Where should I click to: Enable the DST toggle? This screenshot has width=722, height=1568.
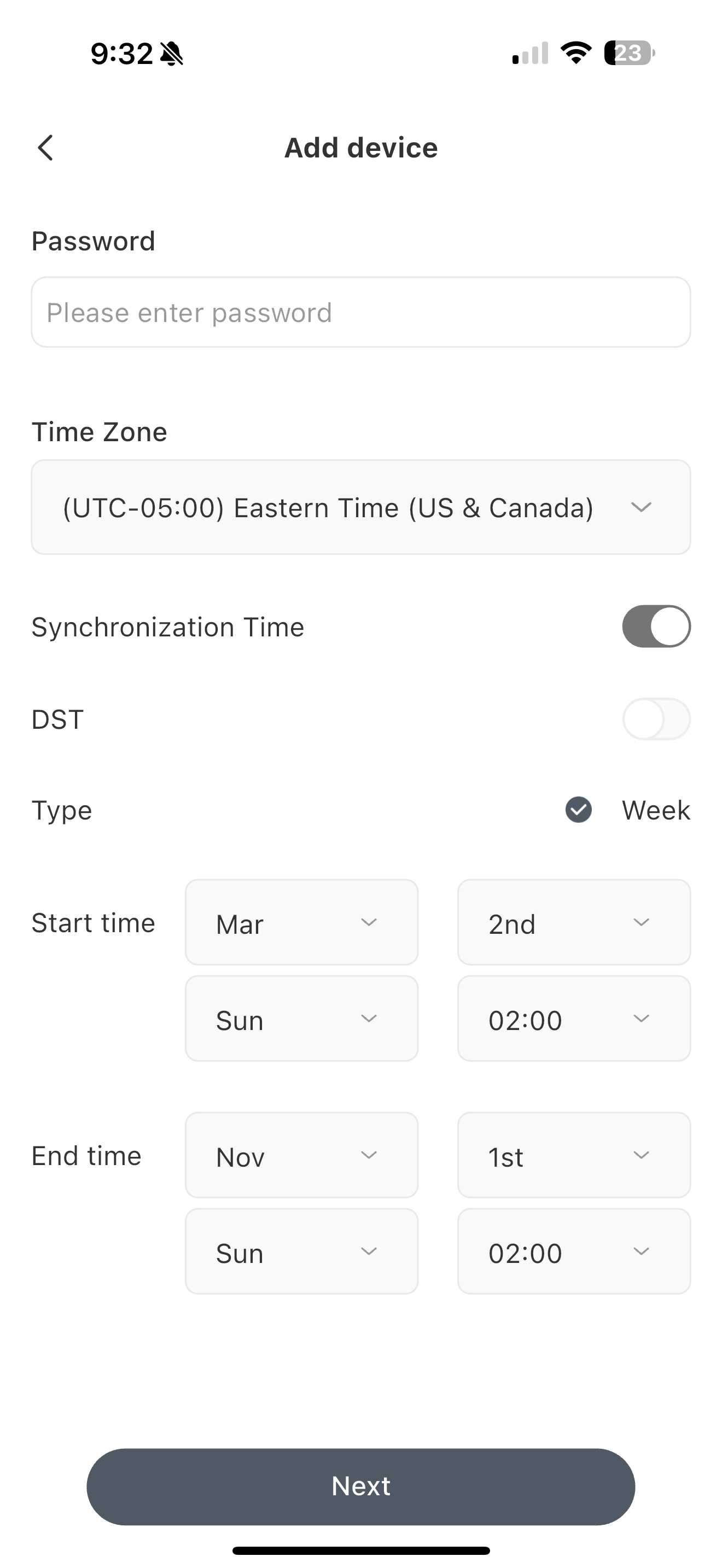[x=656, y=719]
